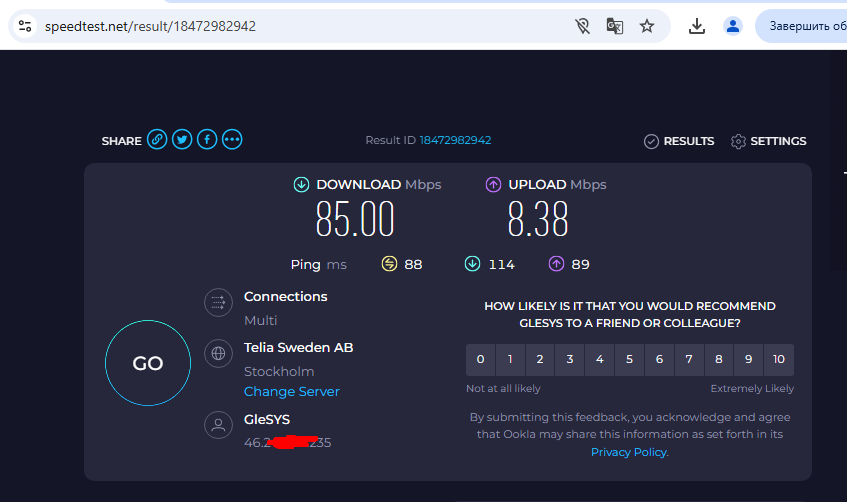The image size is (847, 502).
Task: Click the site info icon in address bar
Action: 26,26
